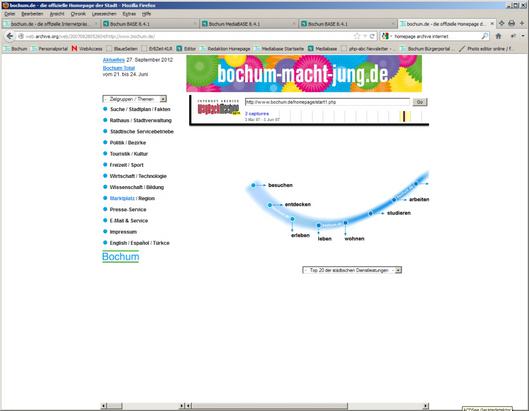Open the Lesezeichen menu
The width and height of the screenshot is (529, 411).
104,14
